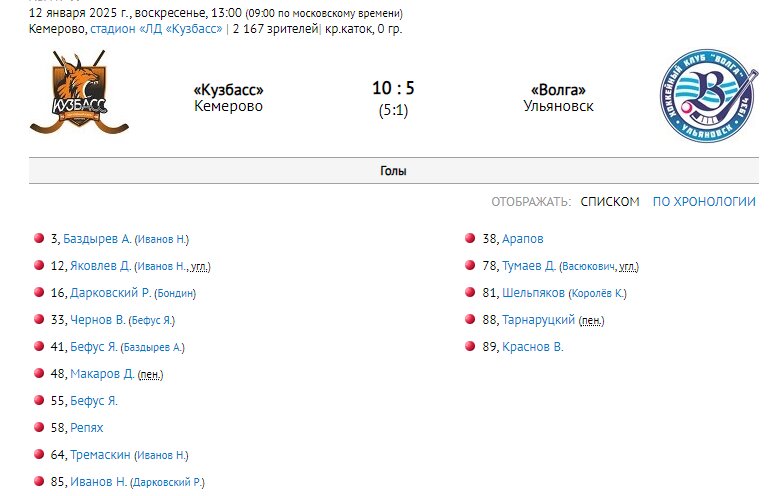Open player Тремаскин profile
The height and width of the screenshot is (496, 778).
tap(100, 454)
